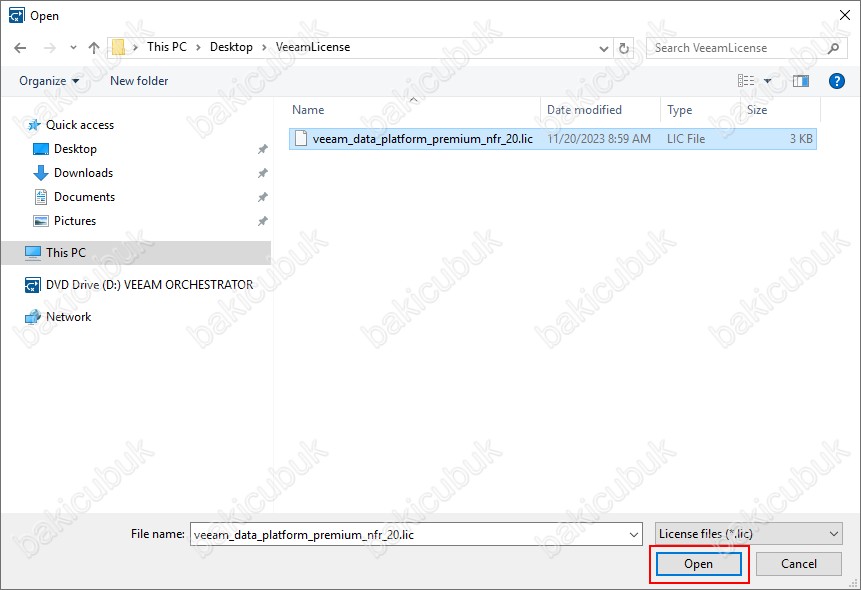Sort by Size column header
The image size is (861, 590).
pos(757,110)
